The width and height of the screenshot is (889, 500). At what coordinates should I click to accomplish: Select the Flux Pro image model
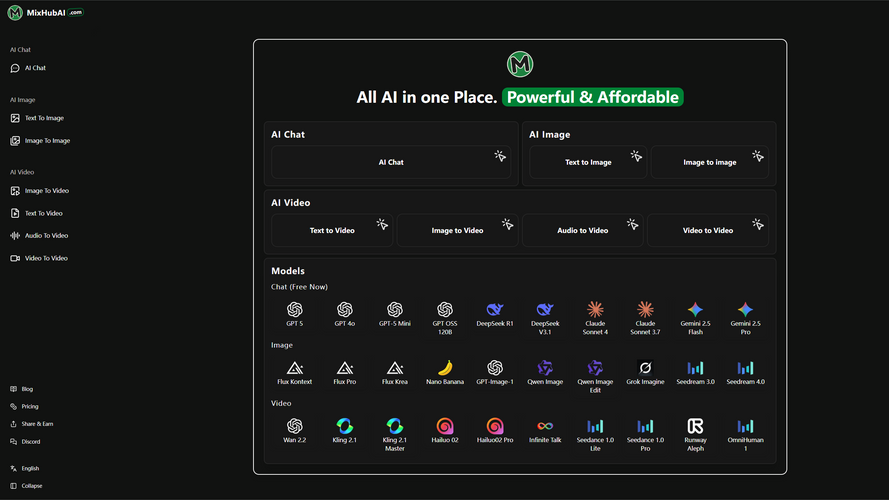(x=345, y=372)
